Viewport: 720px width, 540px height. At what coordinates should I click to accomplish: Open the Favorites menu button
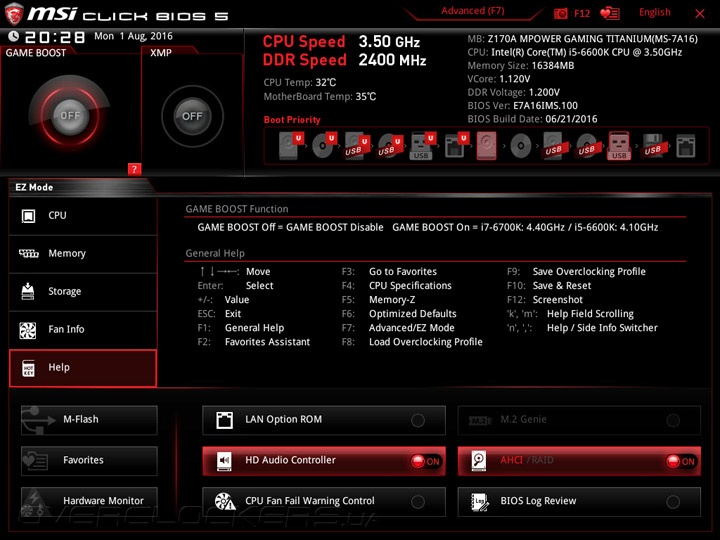coord(89,461)
